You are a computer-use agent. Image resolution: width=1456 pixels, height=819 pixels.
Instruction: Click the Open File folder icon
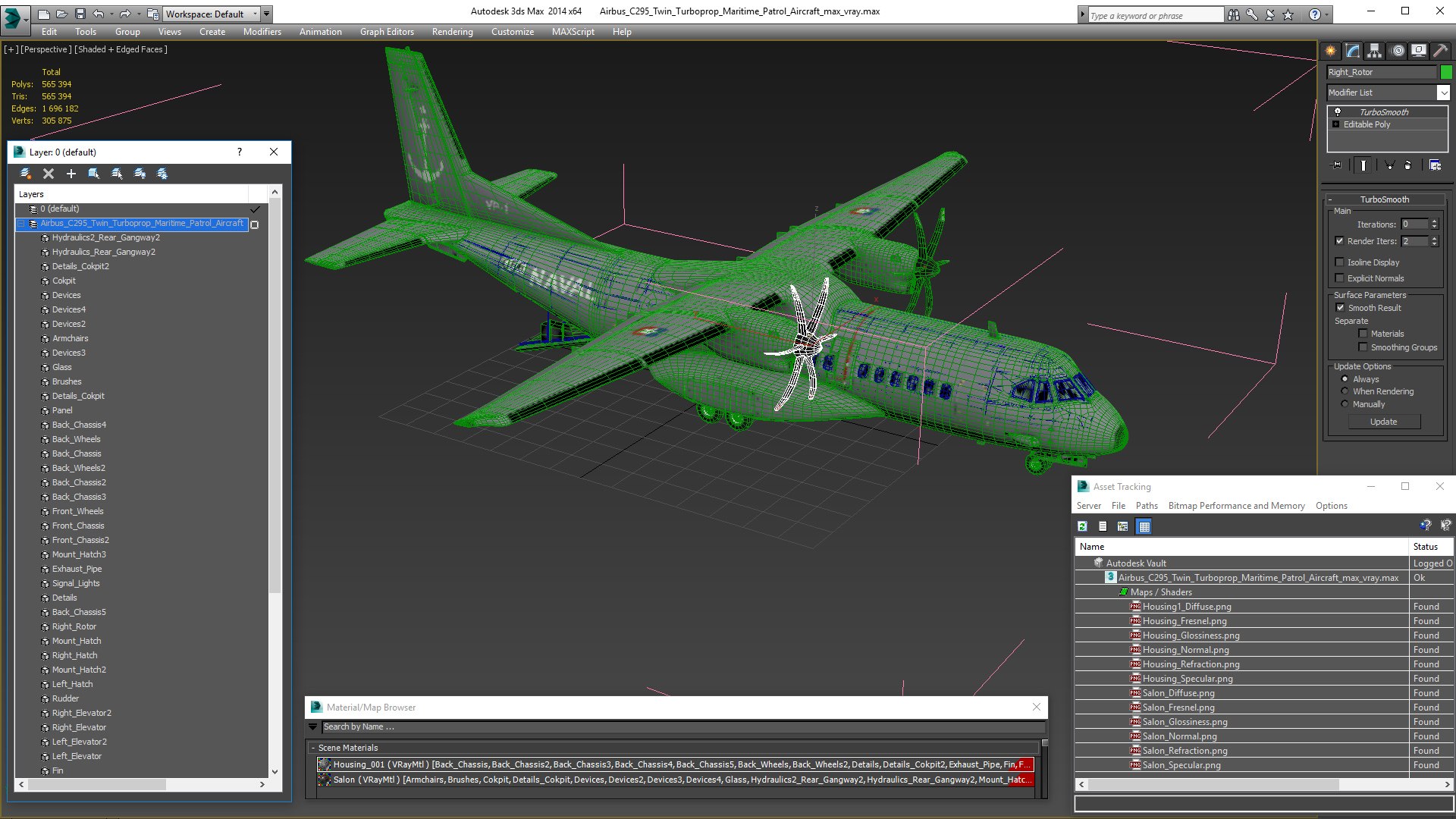point(62,14)
